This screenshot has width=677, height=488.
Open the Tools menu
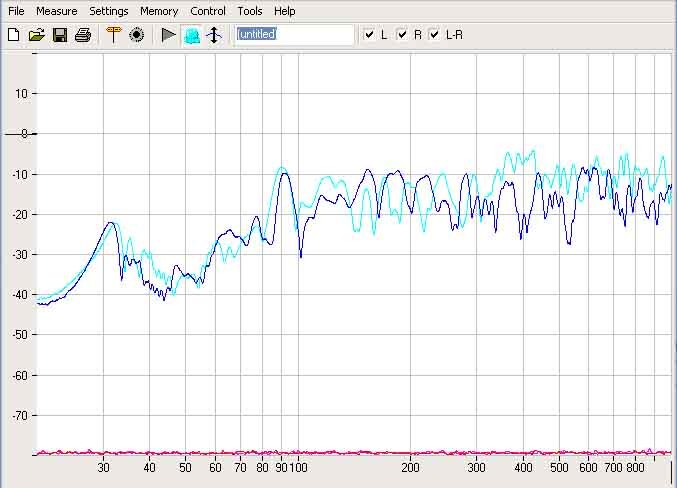[250, 11]
